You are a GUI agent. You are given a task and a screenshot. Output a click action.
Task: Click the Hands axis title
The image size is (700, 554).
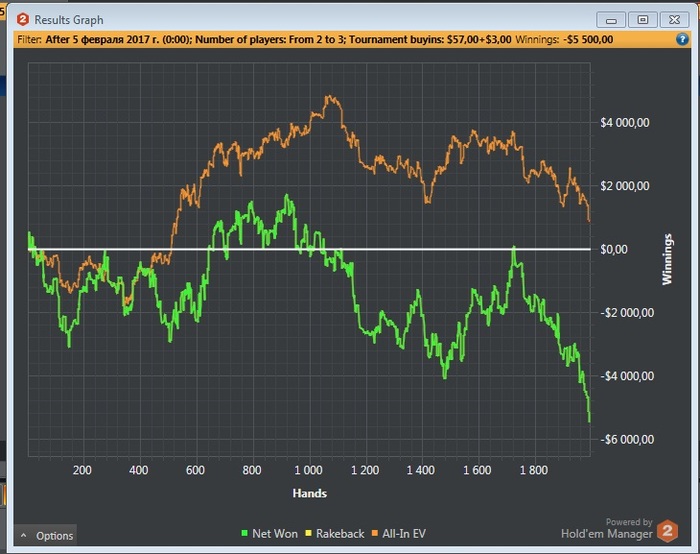[309, 493]
